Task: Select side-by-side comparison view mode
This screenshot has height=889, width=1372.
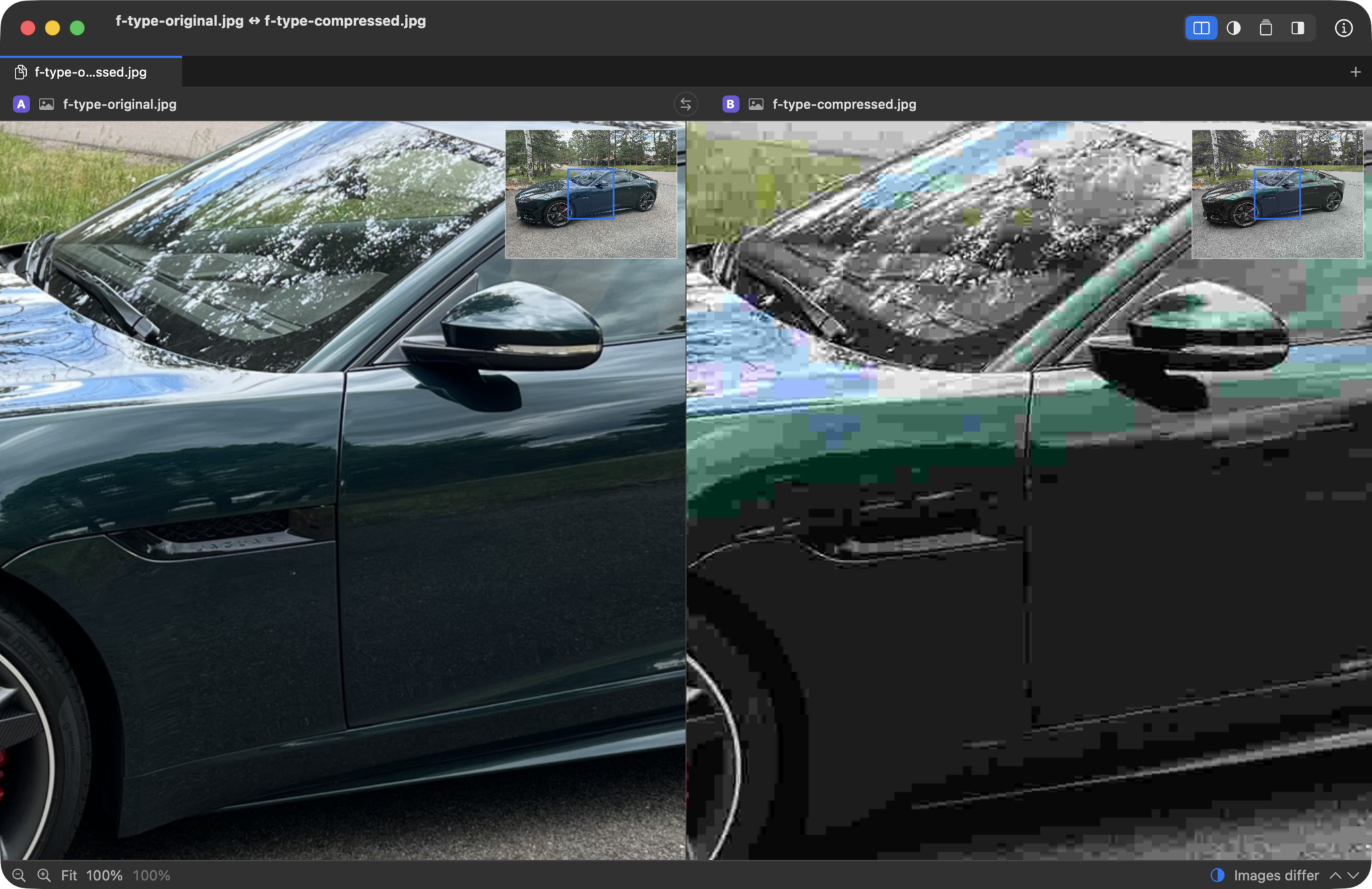Action: (1201, 28)
